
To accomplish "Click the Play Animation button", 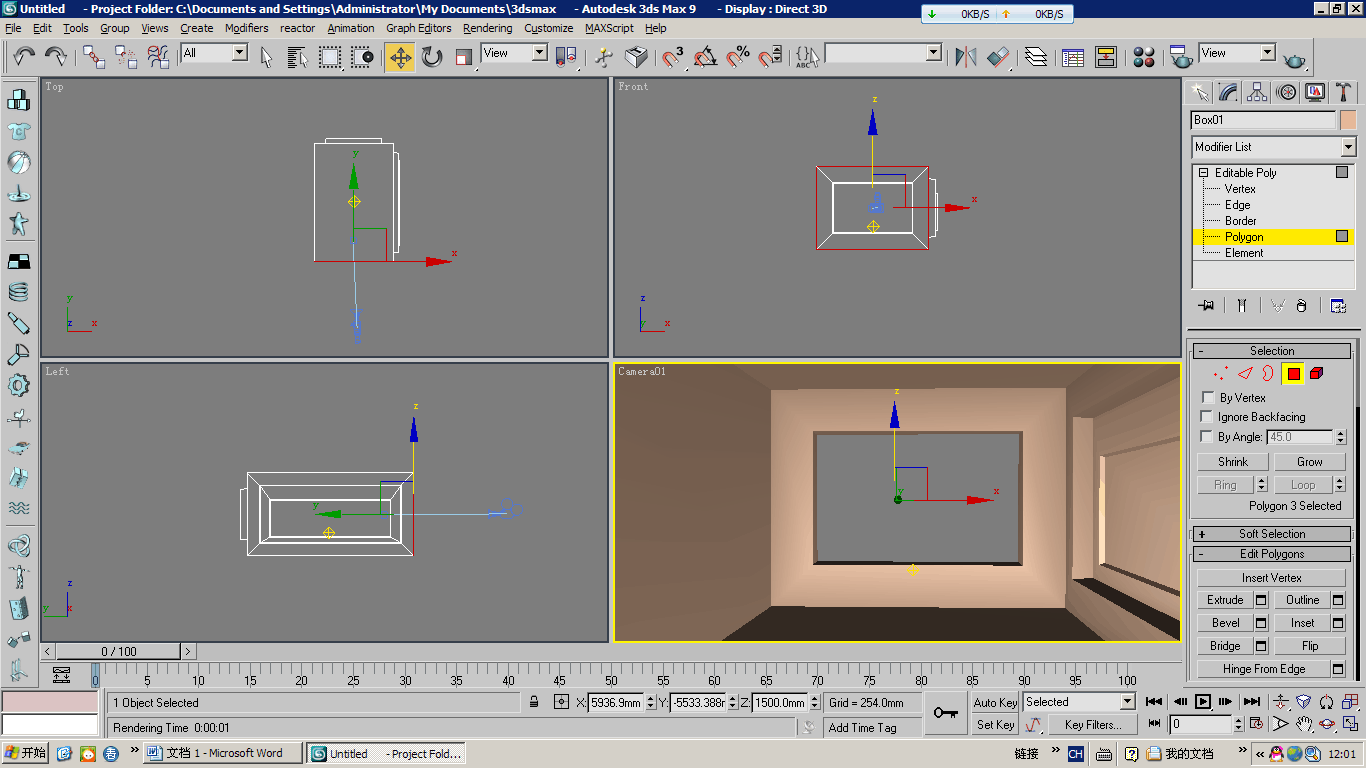I will point(1203,702).
